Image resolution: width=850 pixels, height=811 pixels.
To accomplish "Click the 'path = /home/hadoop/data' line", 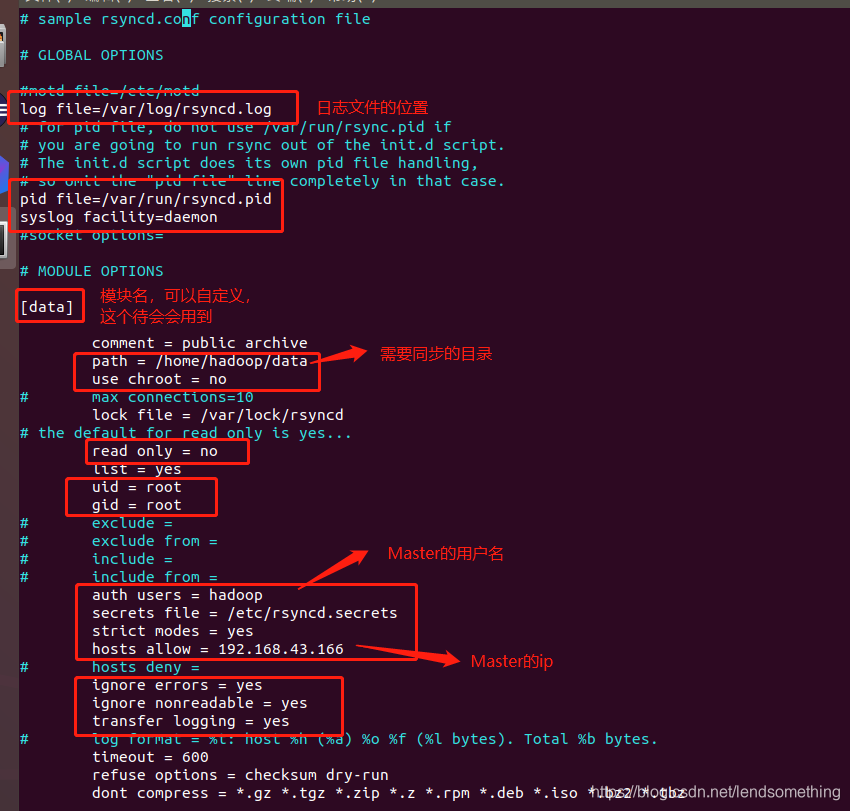I will 199,361.
